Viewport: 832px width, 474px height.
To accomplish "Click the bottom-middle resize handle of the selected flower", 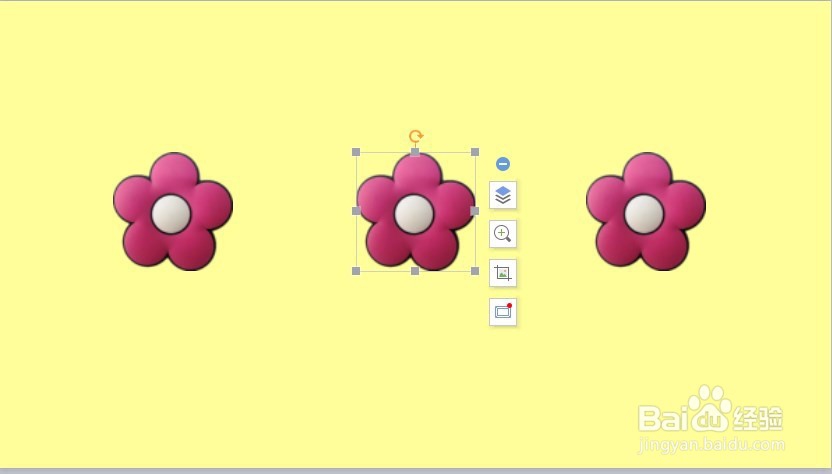I will (415, 271).
